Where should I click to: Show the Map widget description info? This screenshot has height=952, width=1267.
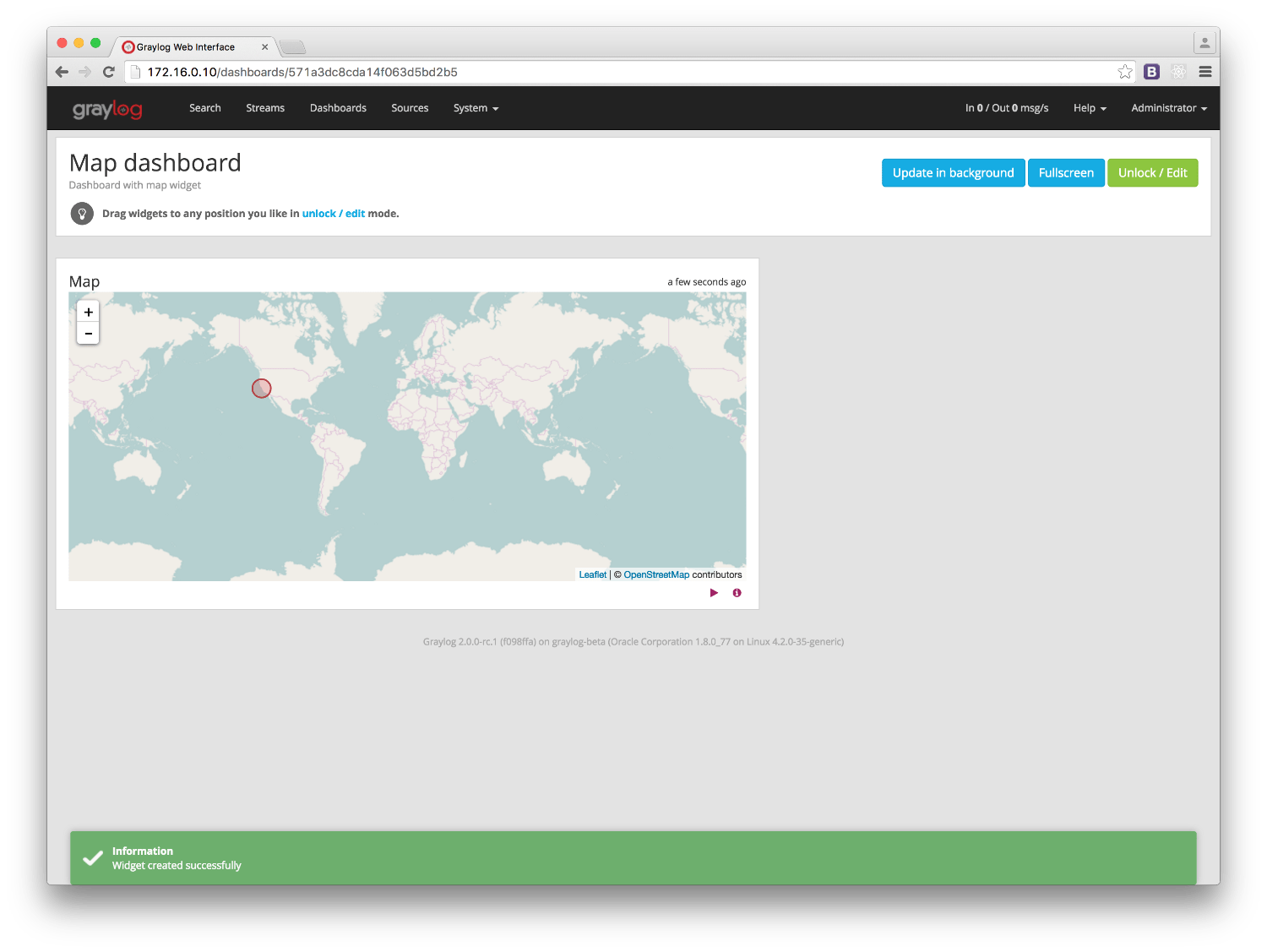click(736, 593)
